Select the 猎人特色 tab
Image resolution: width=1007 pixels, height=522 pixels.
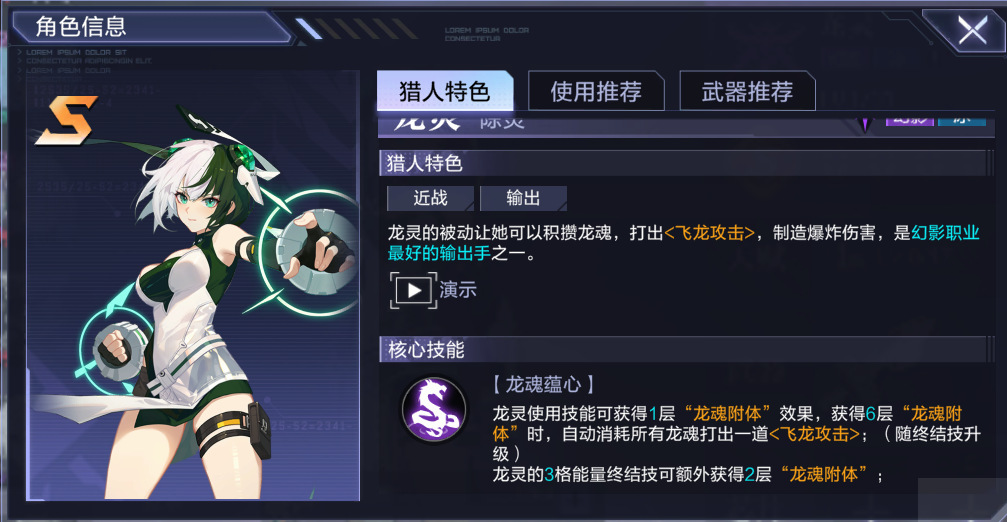coord(445,91)
